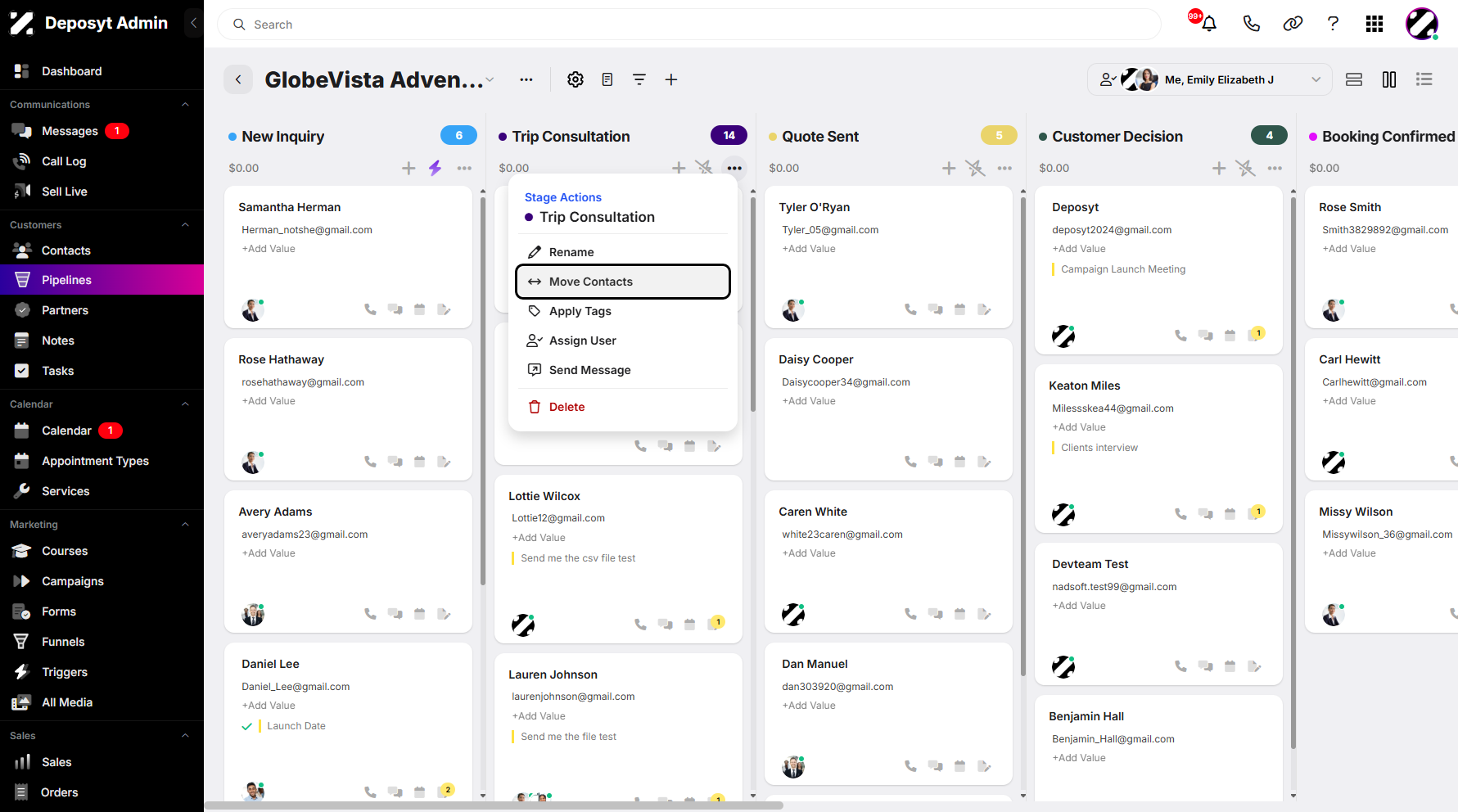Choose Move Contacts from Stage Actions
Image resolution: width=1458 pixels, height=812 pixels.
coord(622,282)
